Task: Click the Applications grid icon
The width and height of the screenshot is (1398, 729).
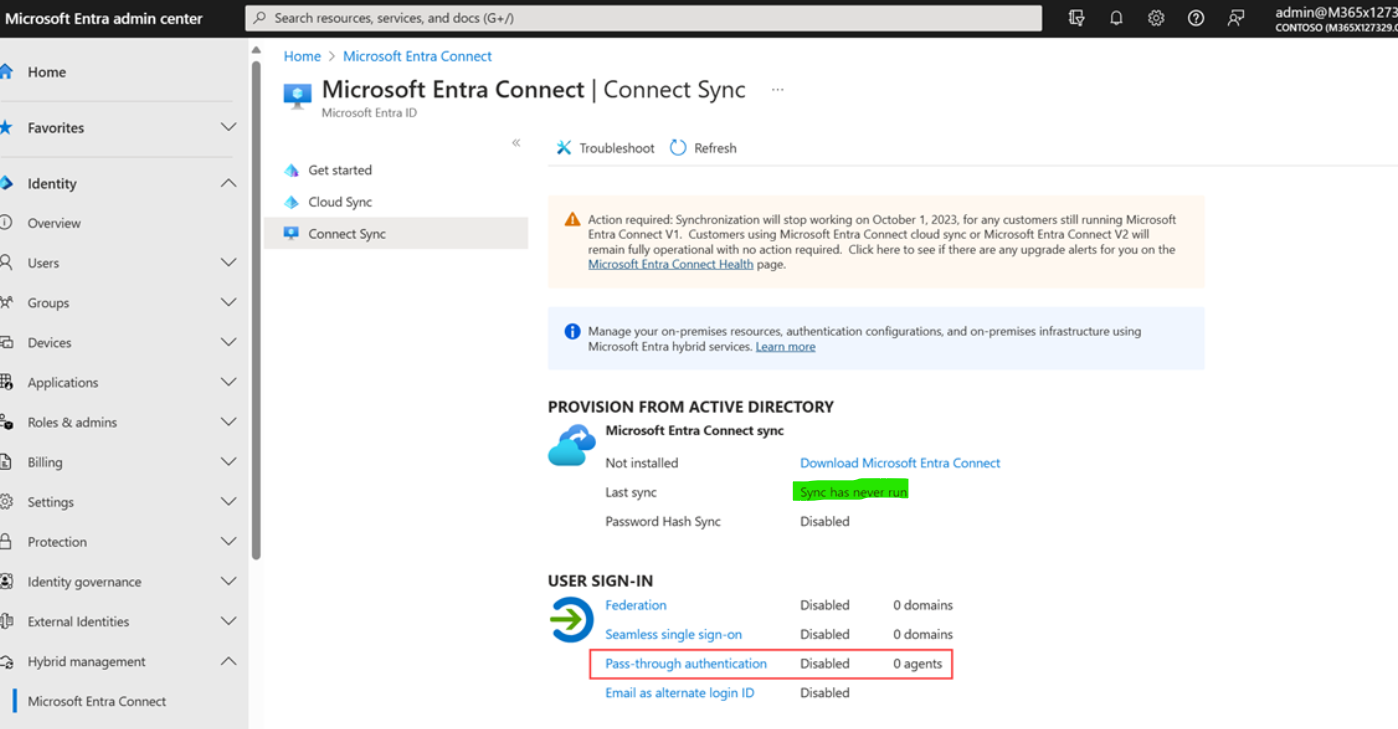Action: [x=6, y=382]
